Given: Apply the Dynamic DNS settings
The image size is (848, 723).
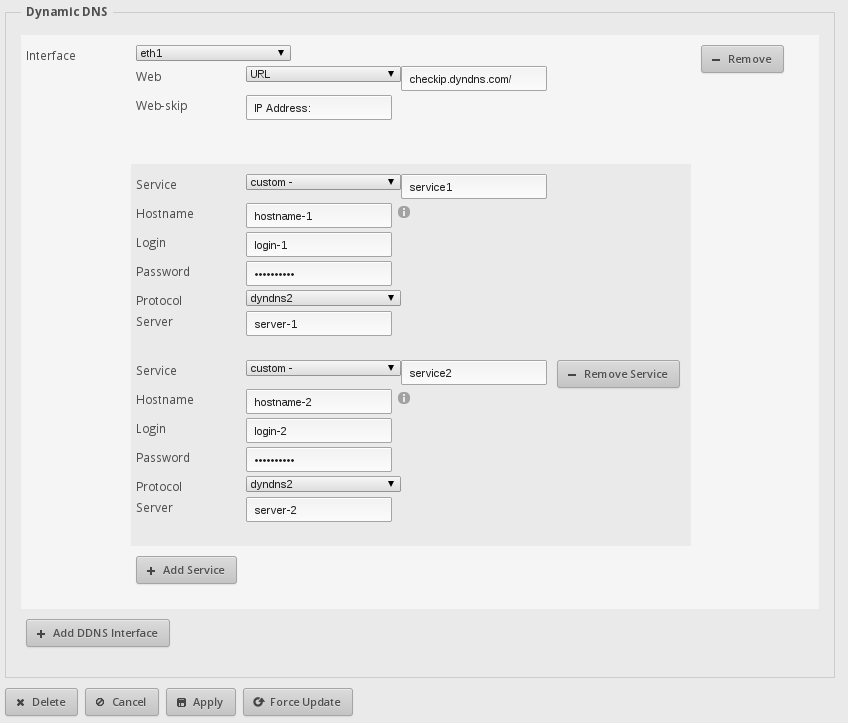Looking at the screenshot, I should coord(201,702).
